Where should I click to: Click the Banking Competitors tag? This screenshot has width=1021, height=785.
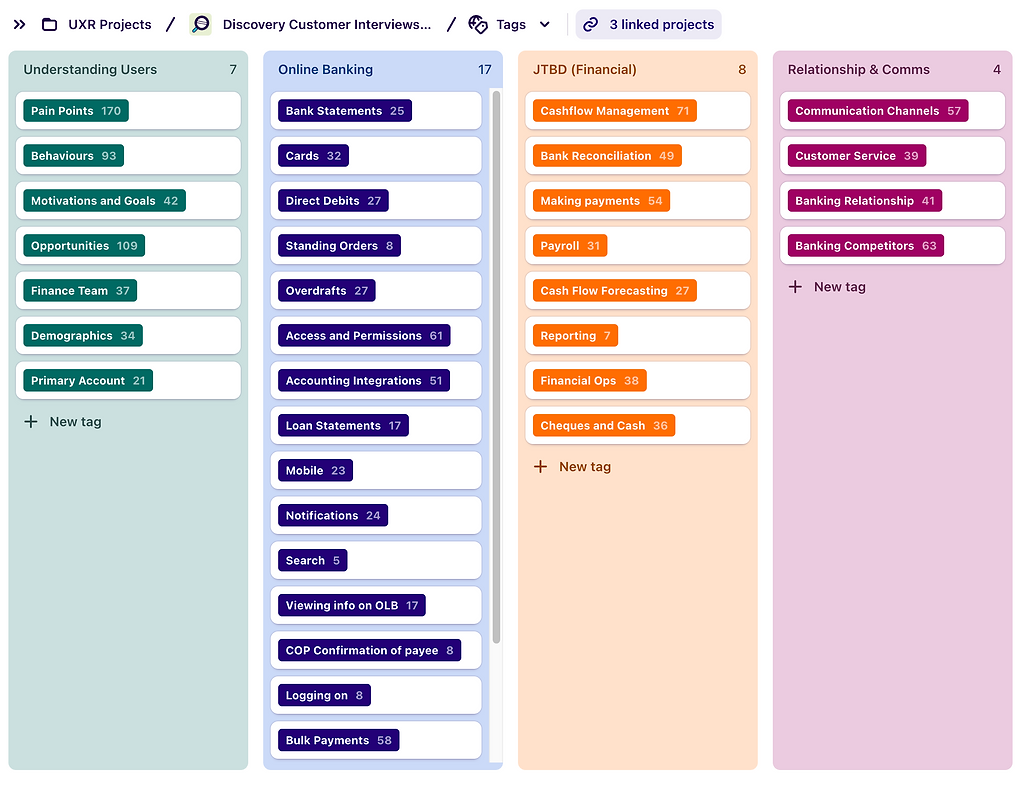tap(865, 246)
